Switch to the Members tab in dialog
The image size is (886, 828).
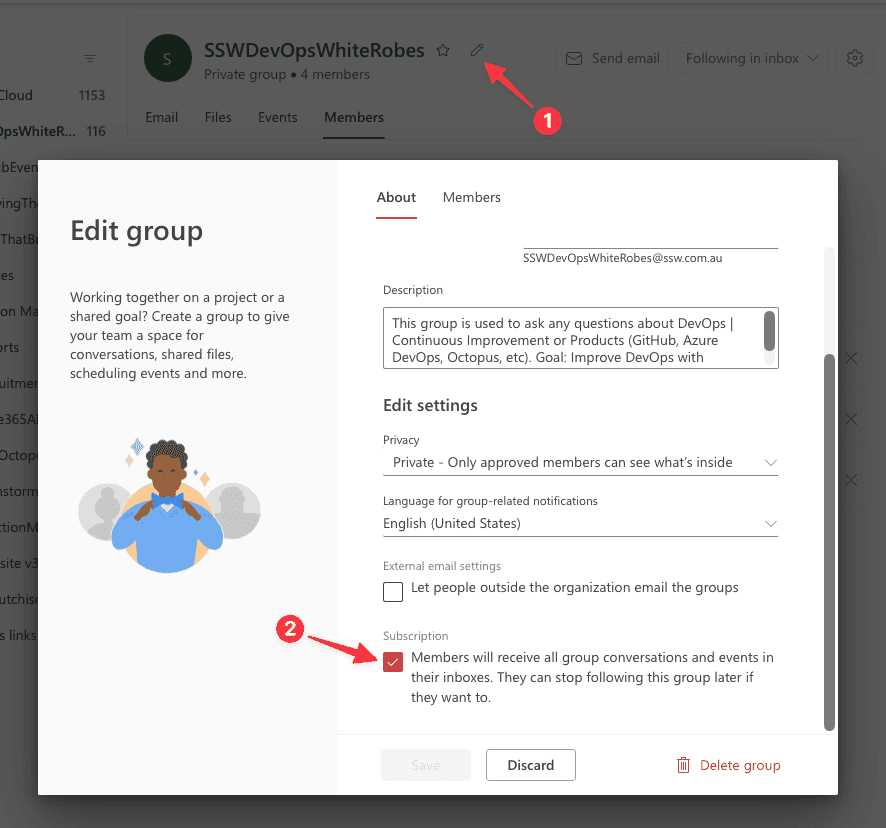472,197
